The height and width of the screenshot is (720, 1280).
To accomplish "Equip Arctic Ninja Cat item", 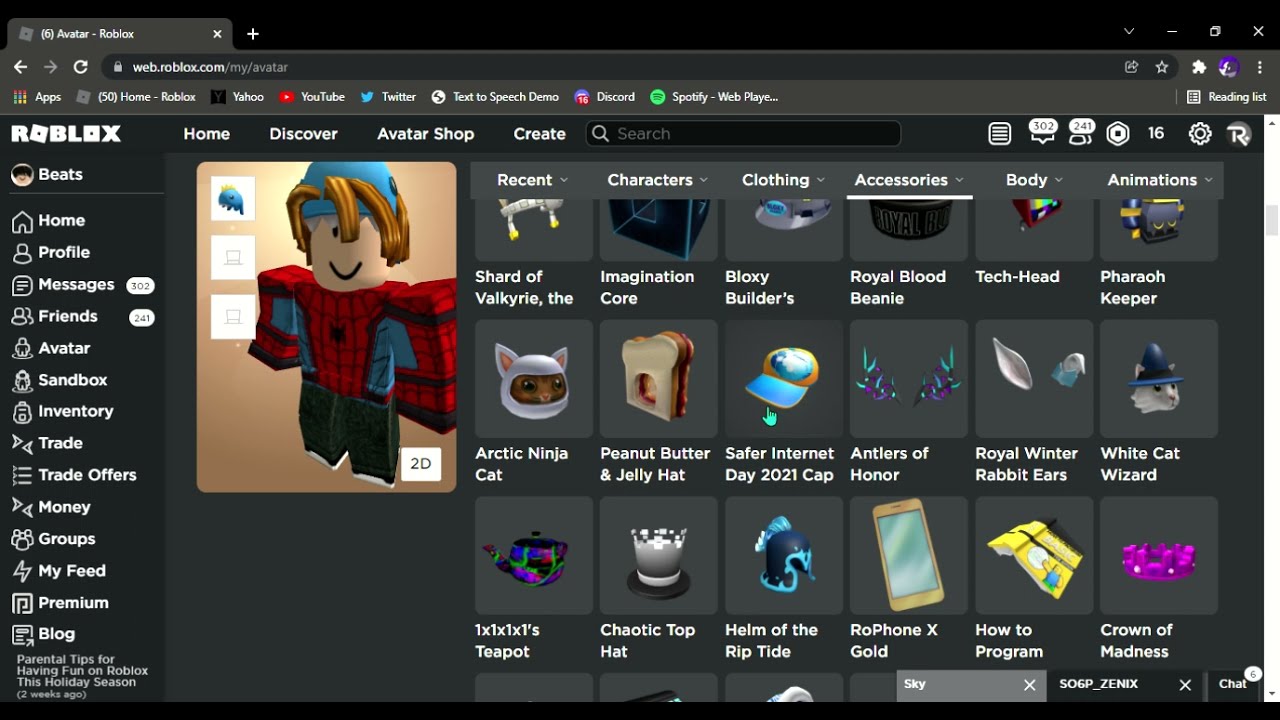I will point(533,379).
